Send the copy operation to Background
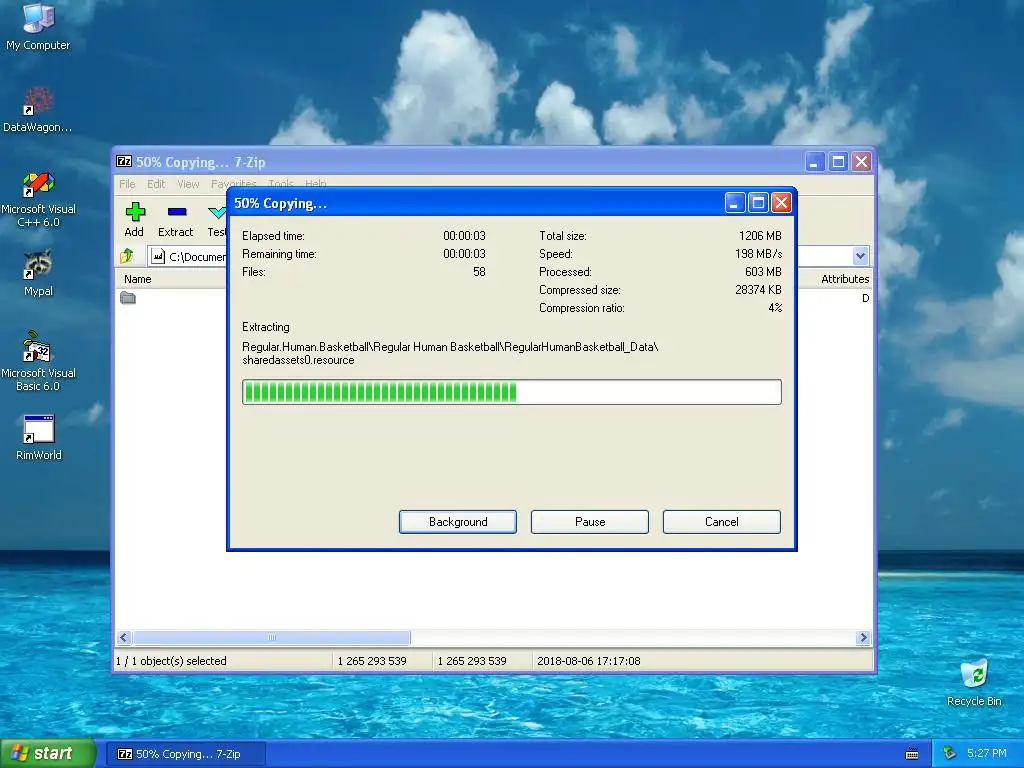This screenshot has width=1024, height=768. click(458, 522)
